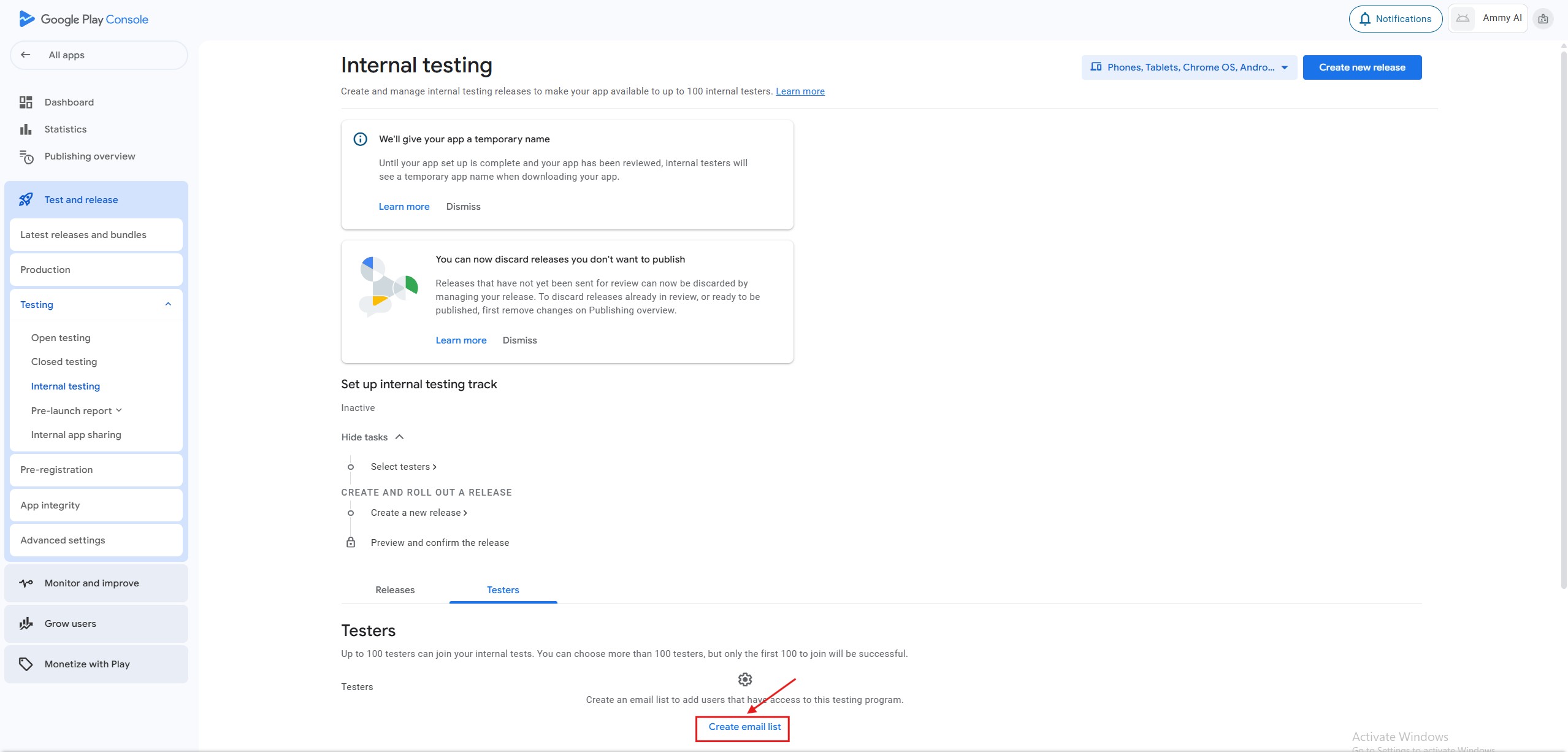
Task: Open Dashboard from the sidebar
Action: click(69, 102)
